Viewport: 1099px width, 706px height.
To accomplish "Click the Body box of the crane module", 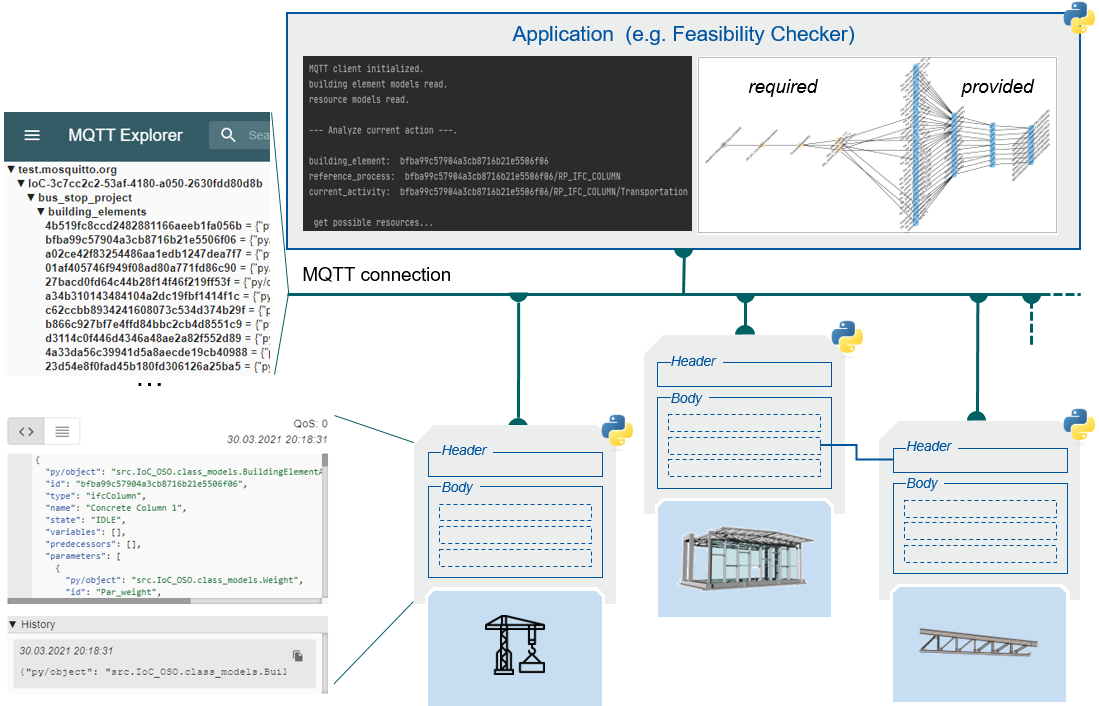I will 515,532.
